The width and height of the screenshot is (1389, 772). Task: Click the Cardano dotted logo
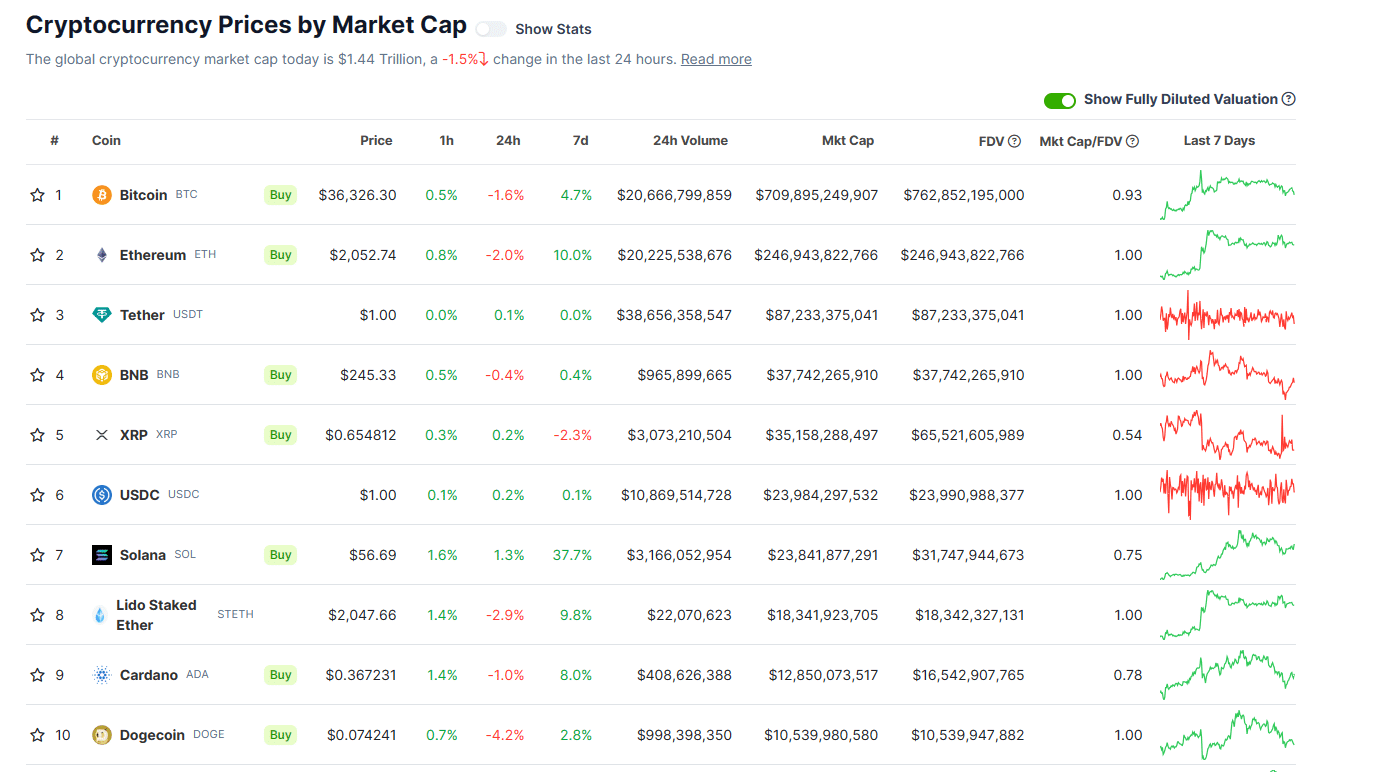coord(102,675)
